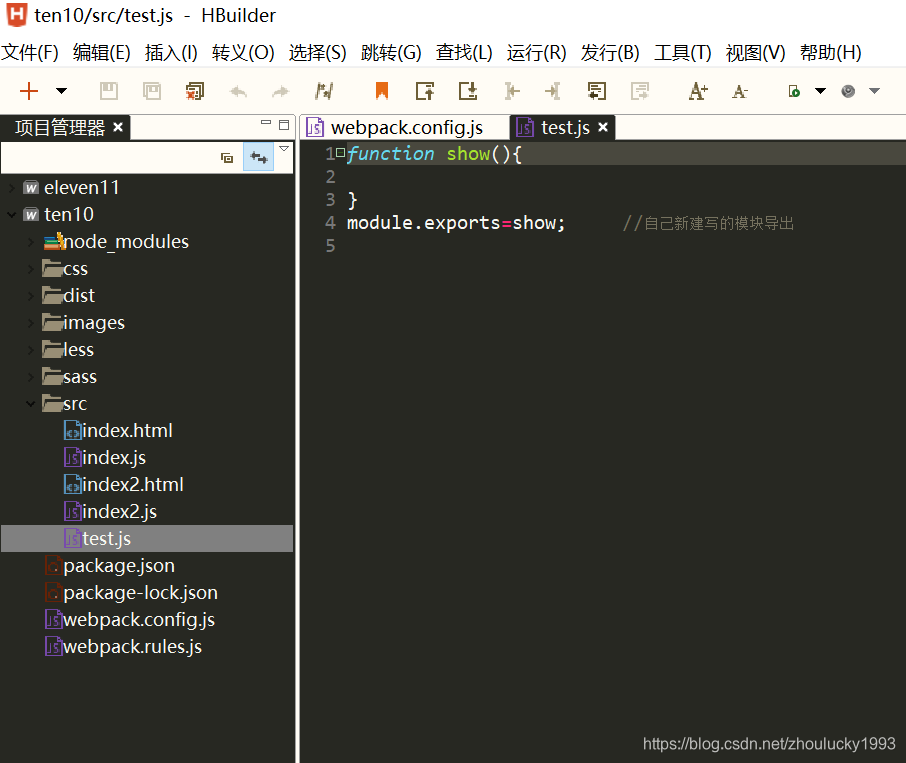Image resolution: width=906 pixels, height=763 pixels.
Task: Click the Undo arrow icon
Action: click(x=238, y=91)
